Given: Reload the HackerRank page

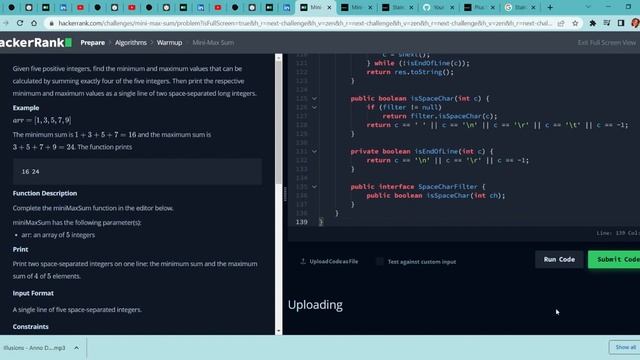Looking at the screenshot, I should (20, 23).
